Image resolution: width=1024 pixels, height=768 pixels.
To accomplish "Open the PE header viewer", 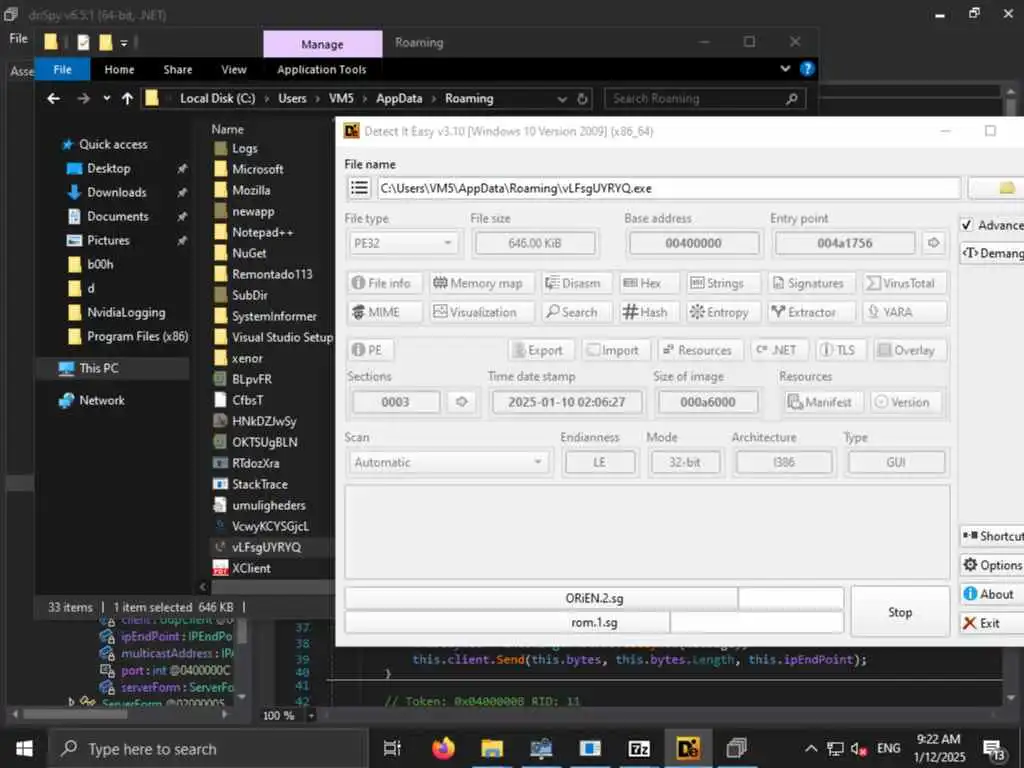I will [x=371, y=350].
